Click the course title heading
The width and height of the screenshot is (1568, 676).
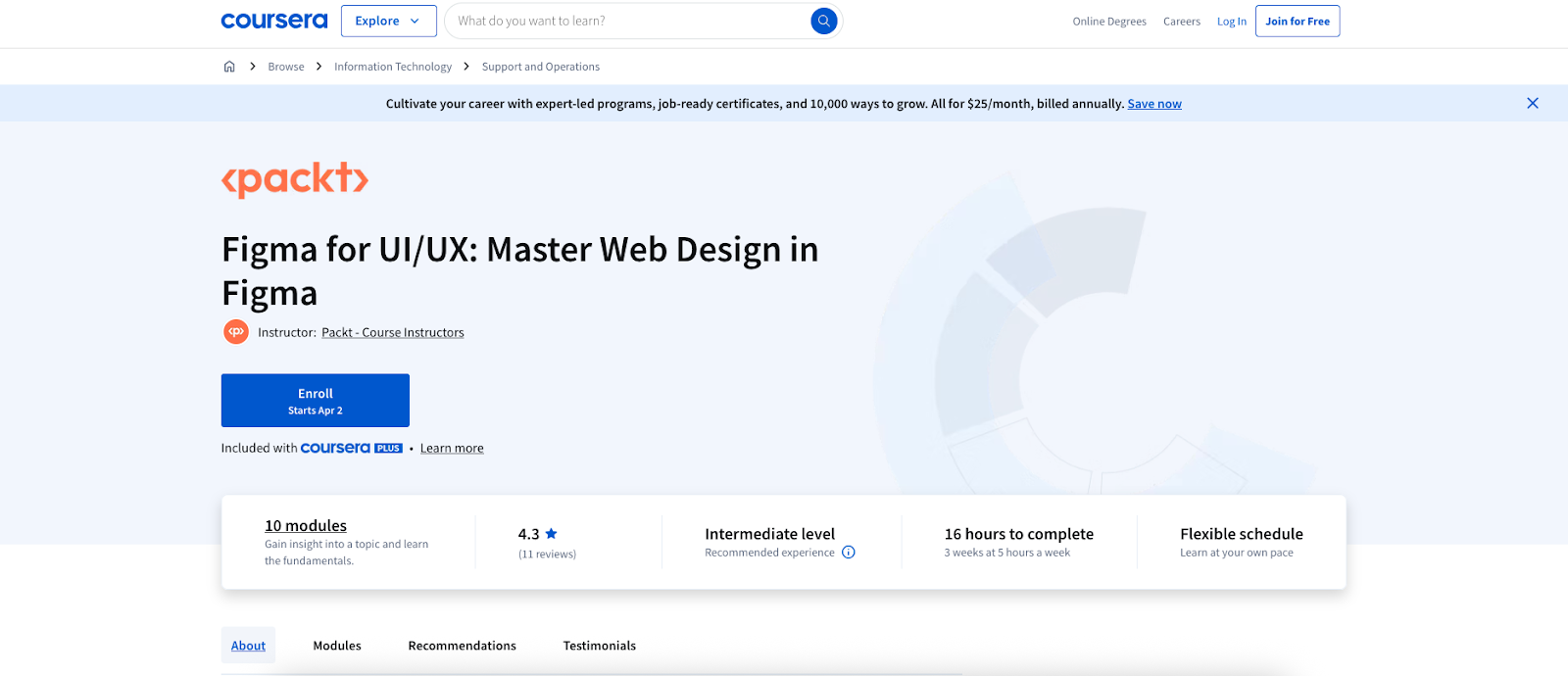520,271
